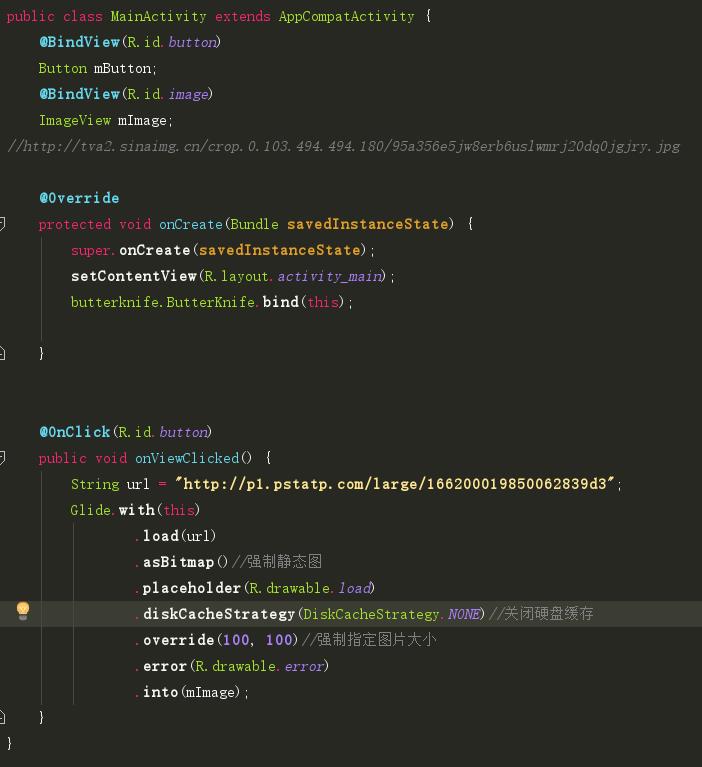This screenshot has height=767, width=702.
Task: Click the pstatp image URL string
Action: click(x=395, y=484)
